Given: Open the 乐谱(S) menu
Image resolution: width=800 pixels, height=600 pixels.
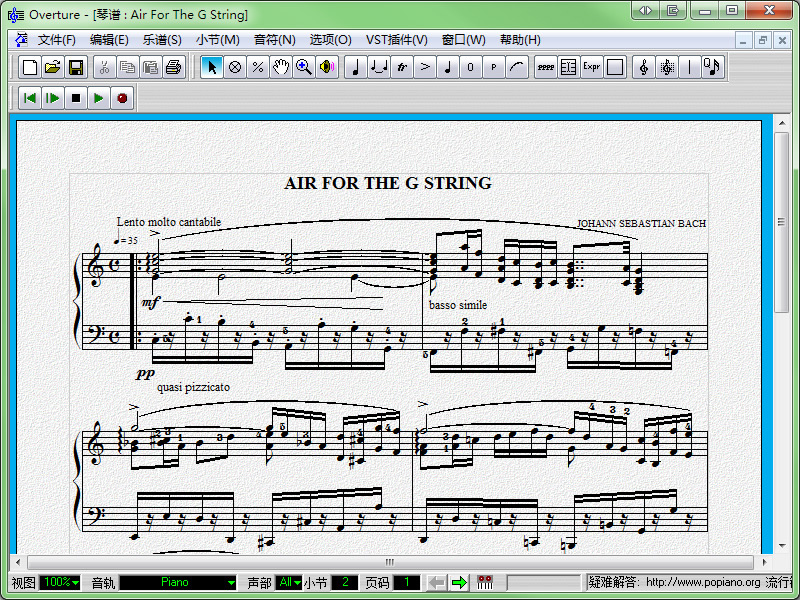Looking at the screenshot, I should 162,40.
